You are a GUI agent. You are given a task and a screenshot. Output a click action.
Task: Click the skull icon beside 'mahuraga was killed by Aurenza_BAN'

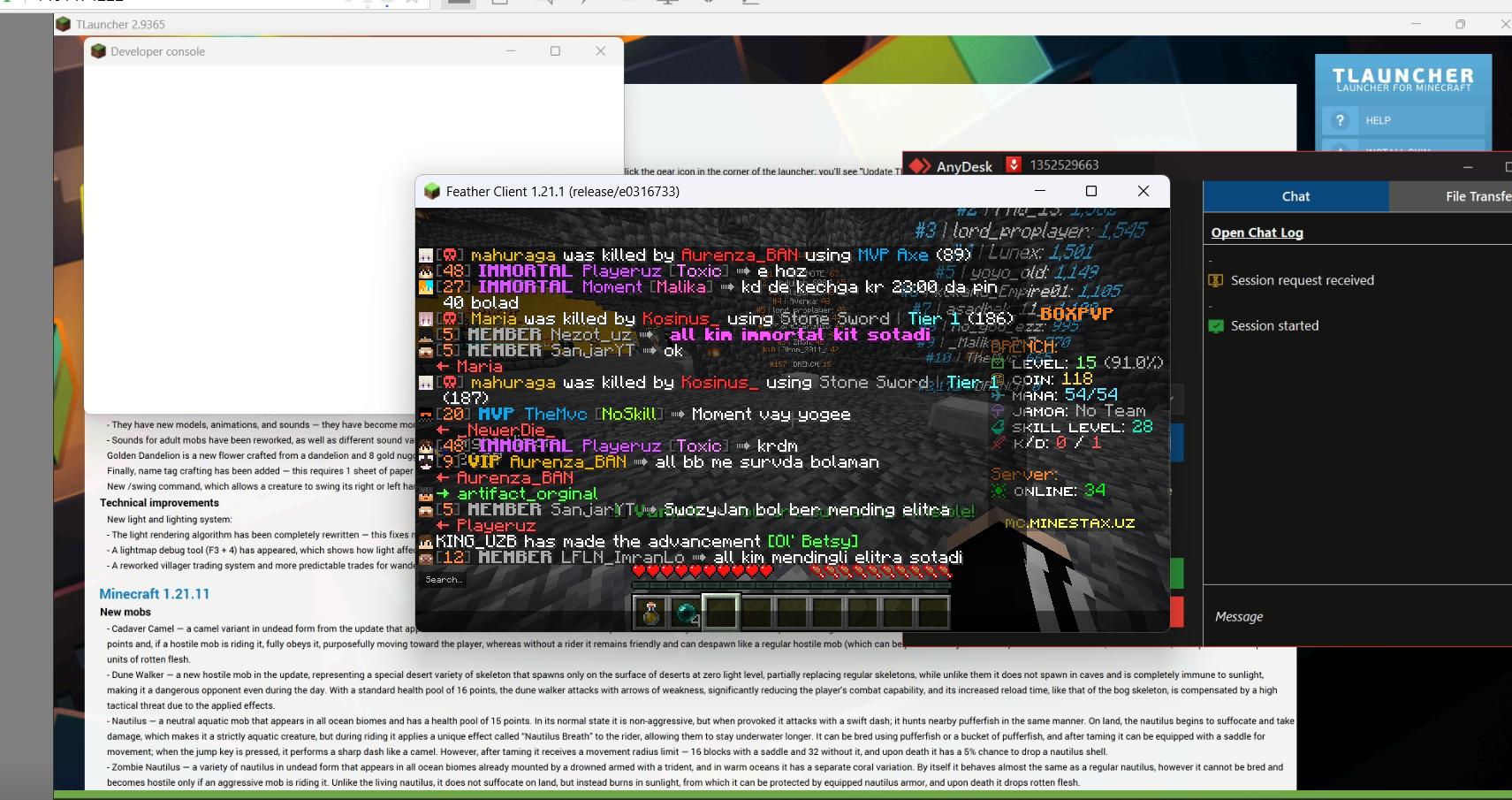(449, 255)
